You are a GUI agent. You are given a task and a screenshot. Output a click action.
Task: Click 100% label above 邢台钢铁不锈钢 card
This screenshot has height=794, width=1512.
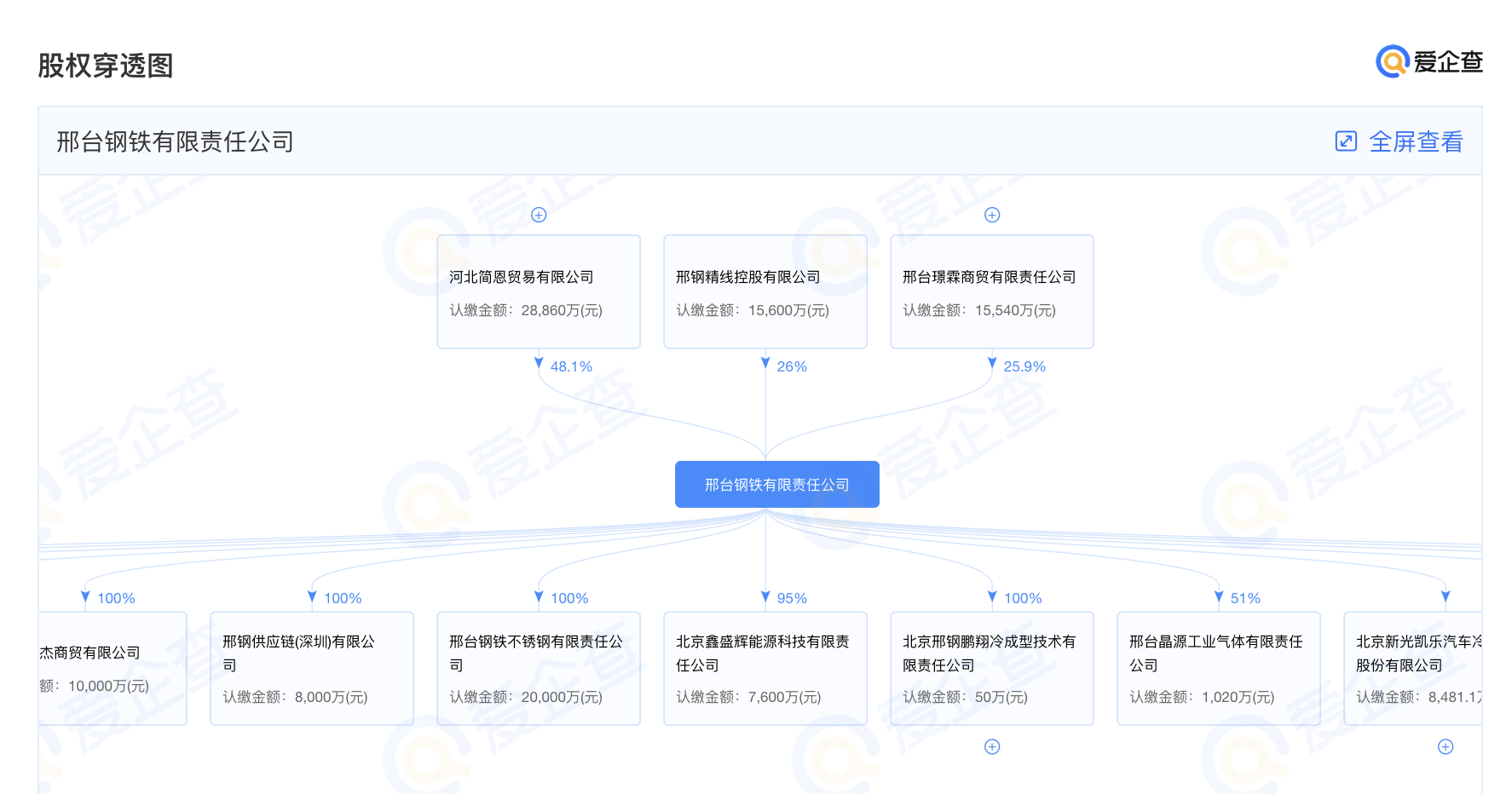coord(569,598)
